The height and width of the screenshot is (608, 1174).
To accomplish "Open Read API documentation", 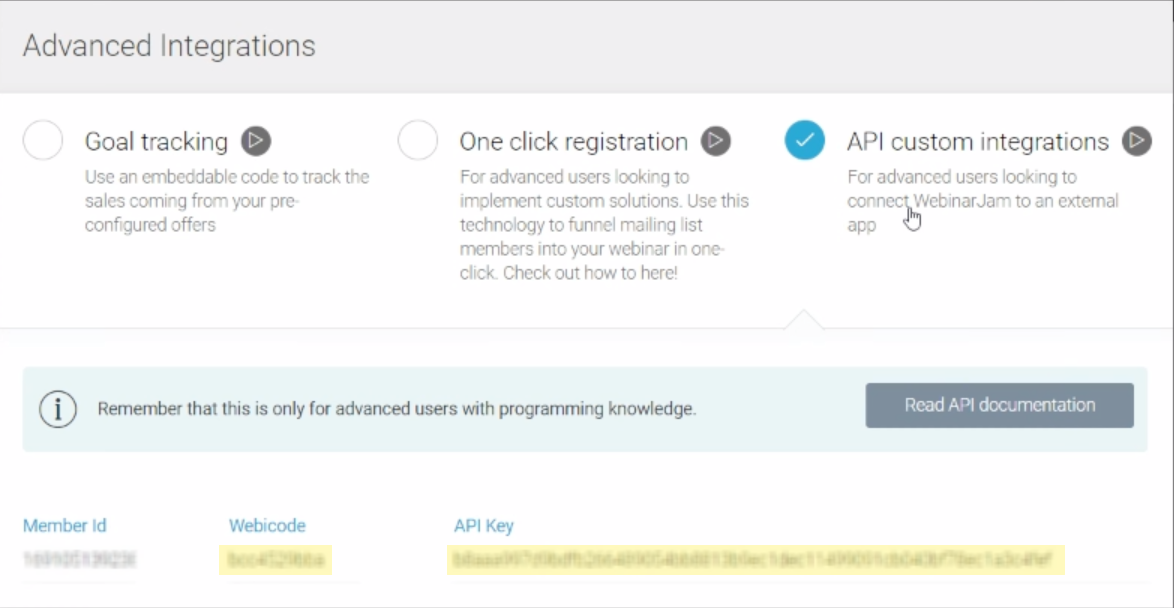I will (x=998, y=405).
